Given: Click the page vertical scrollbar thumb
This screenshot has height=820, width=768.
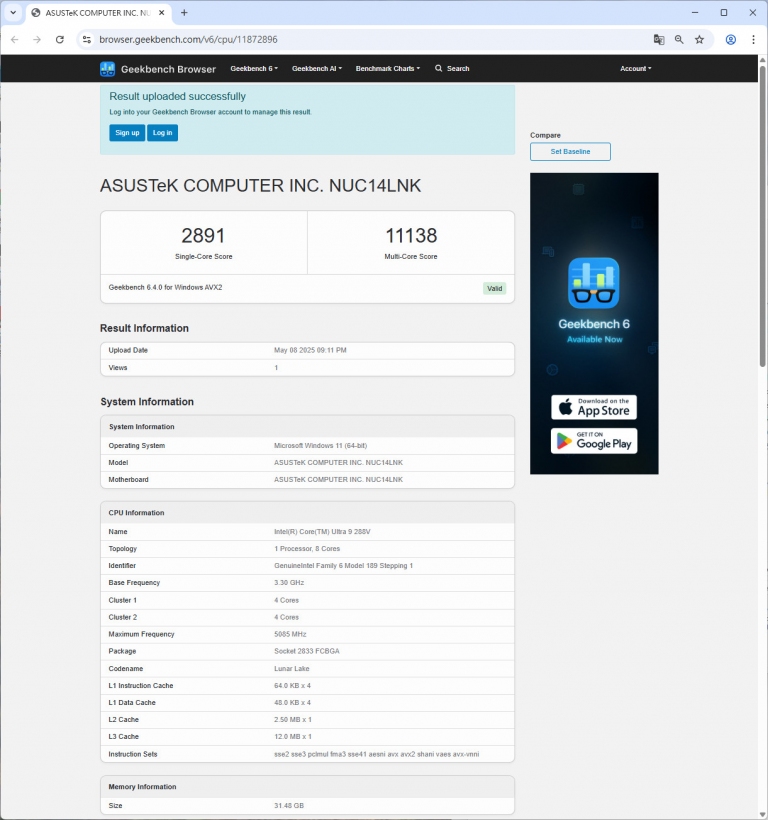Looking at the screenshot, I should (x=763, y=217).
